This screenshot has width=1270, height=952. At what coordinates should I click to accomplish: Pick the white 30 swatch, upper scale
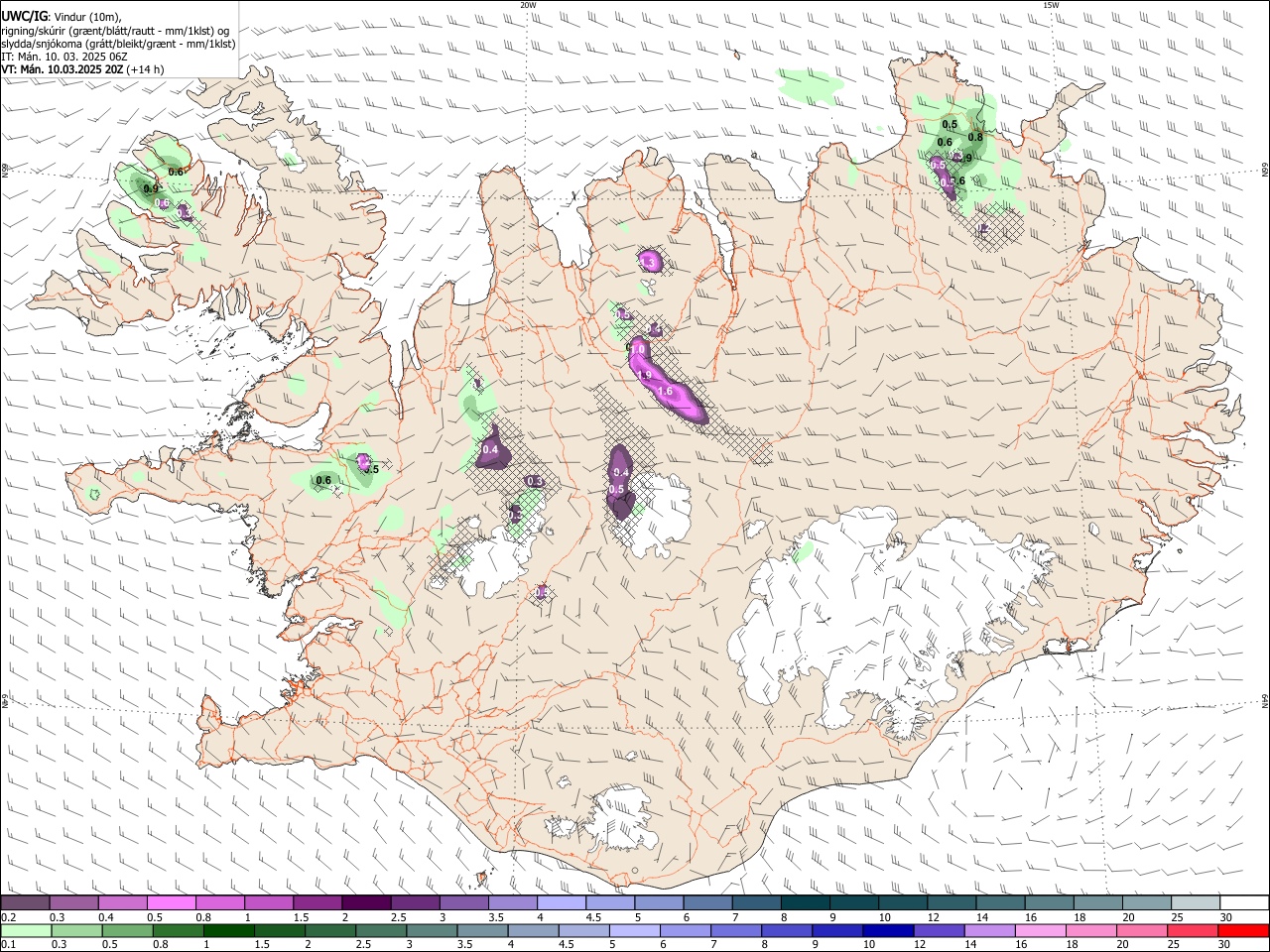click(1243, 903)
